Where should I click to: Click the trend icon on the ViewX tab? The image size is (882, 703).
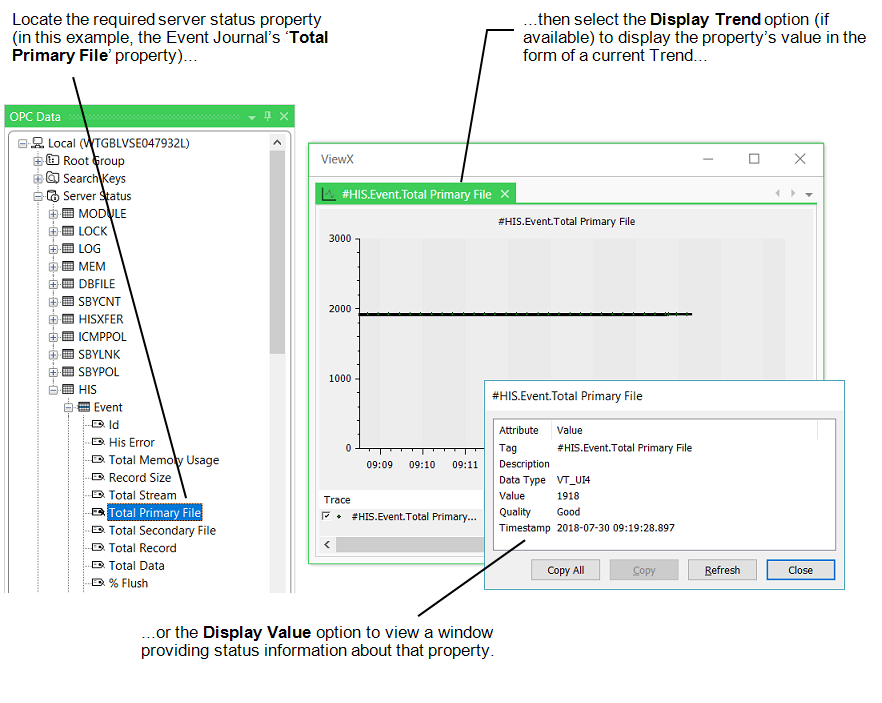pyautogui.click(x=328, y=195)
